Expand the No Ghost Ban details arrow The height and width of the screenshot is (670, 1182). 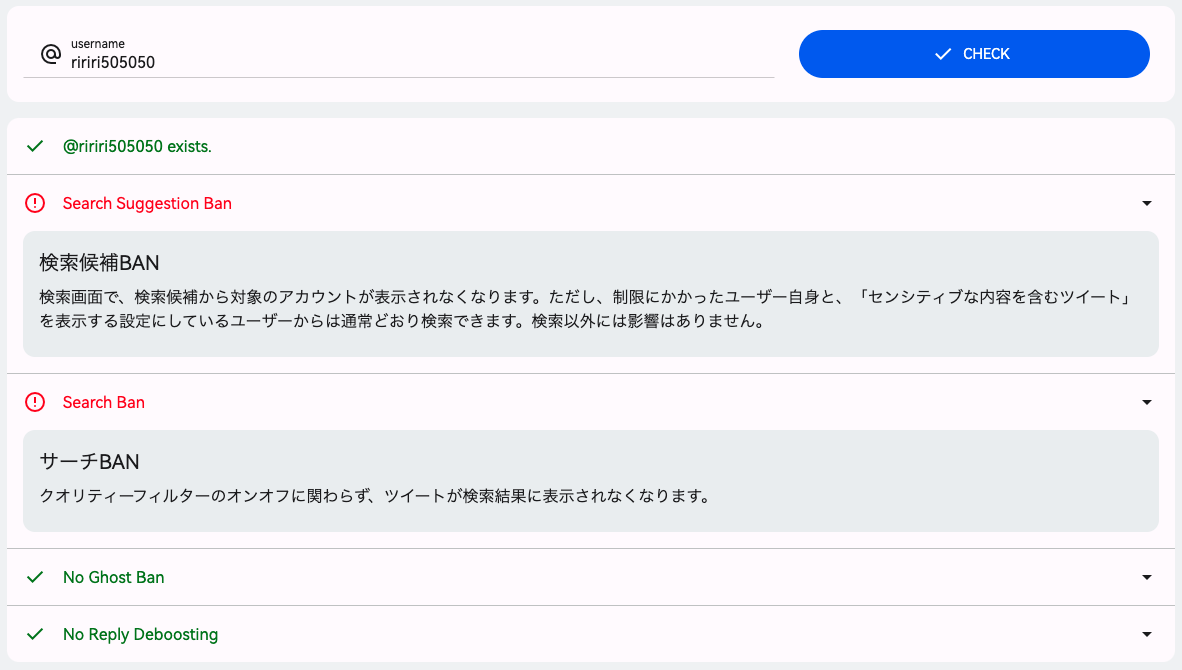pos(1146,577)
